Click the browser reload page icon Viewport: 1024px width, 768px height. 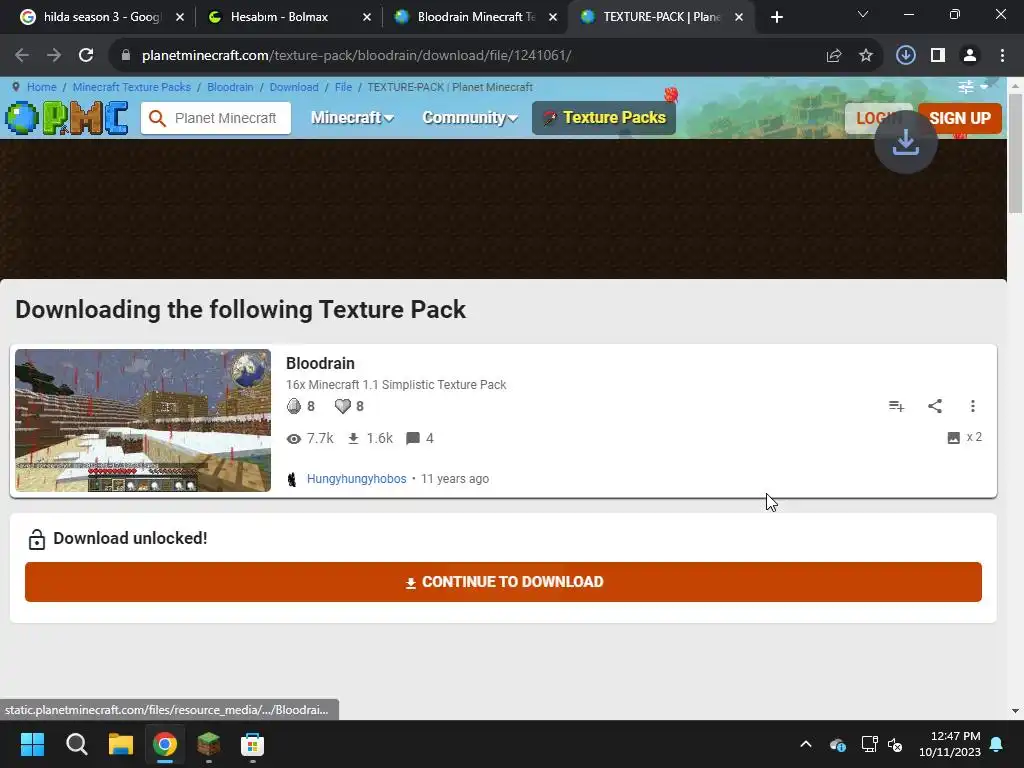[x=86, y=56]
